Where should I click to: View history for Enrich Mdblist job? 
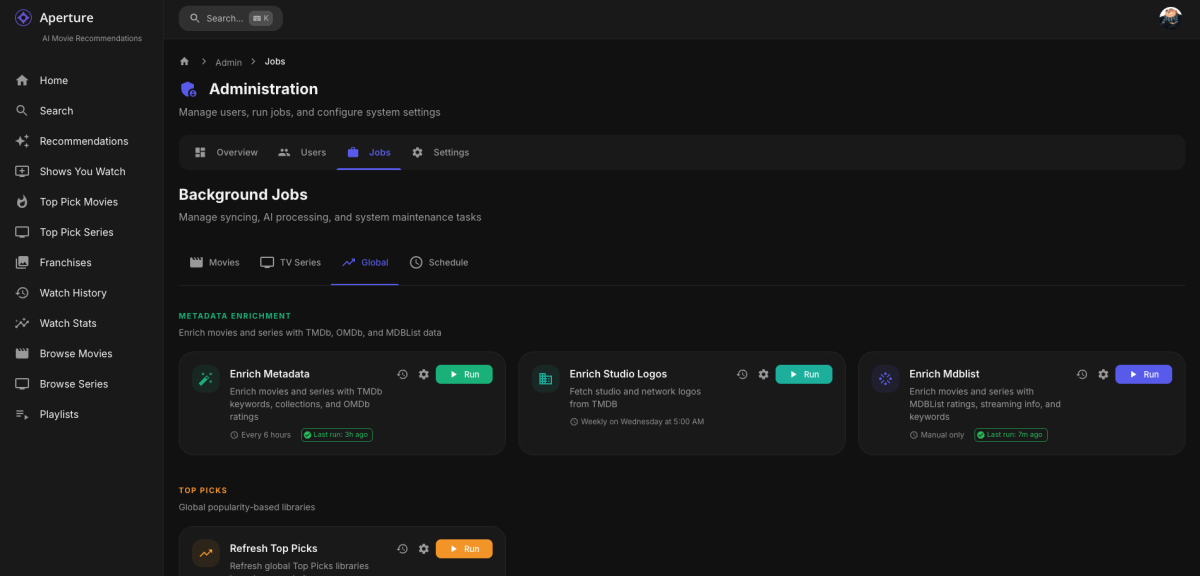click(x=1082, y=374)
